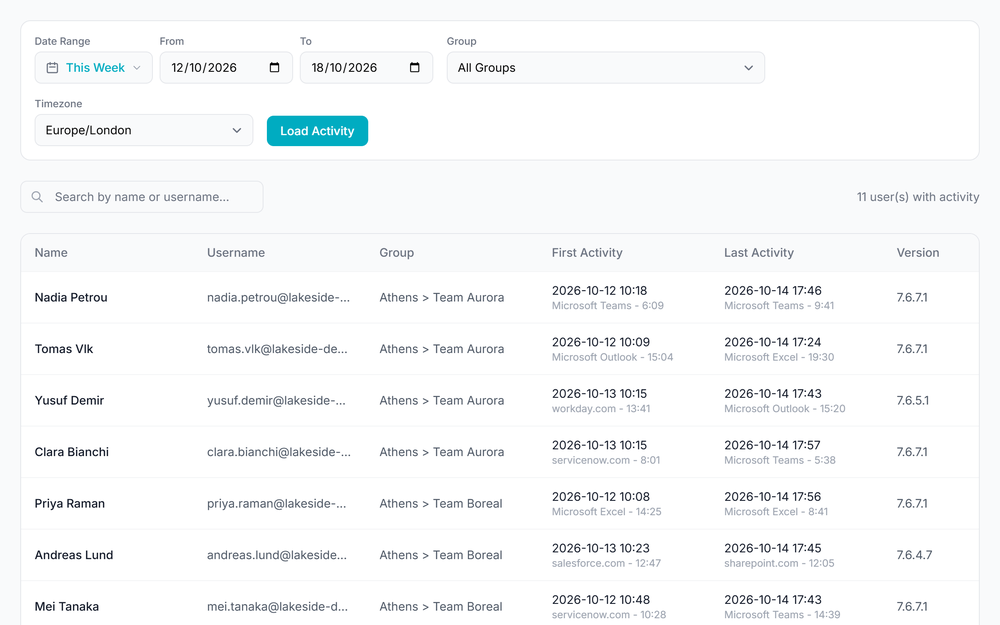Click Clara Bianchi's last activity 2026-10-14 17:57
1000x625 pixels.
pyautogui.click(x=772, y=445)
